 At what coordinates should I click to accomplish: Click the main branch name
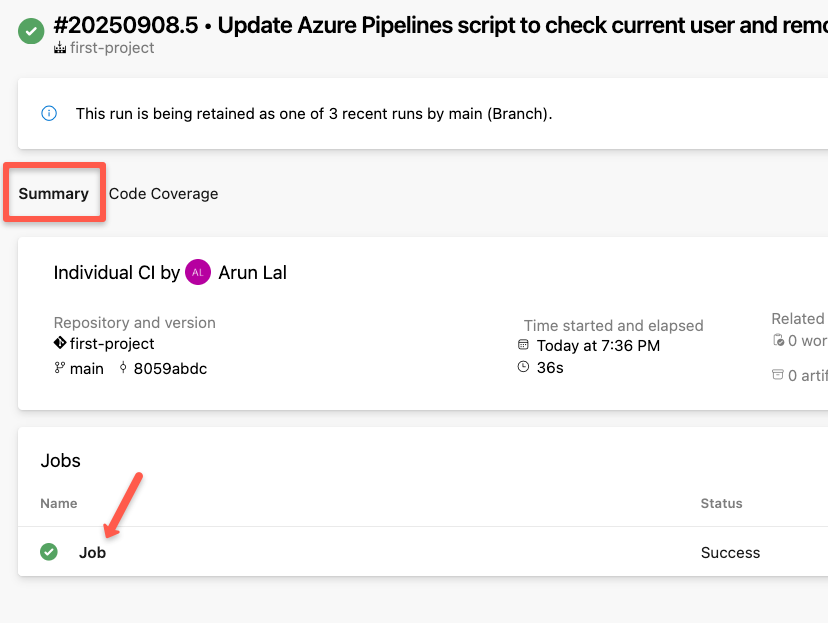[x=86, y=368]
